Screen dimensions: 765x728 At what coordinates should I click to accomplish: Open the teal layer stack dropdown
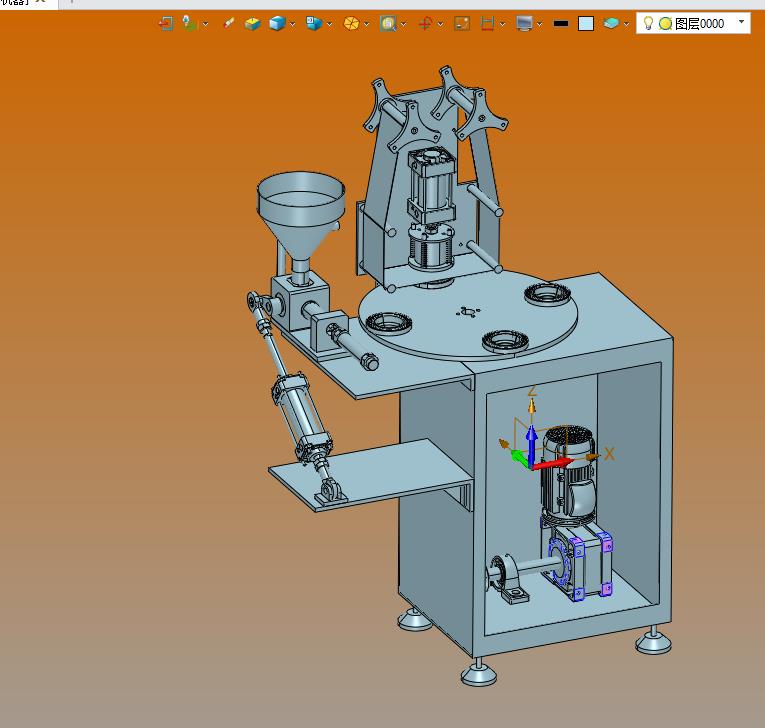pos(626,24)
